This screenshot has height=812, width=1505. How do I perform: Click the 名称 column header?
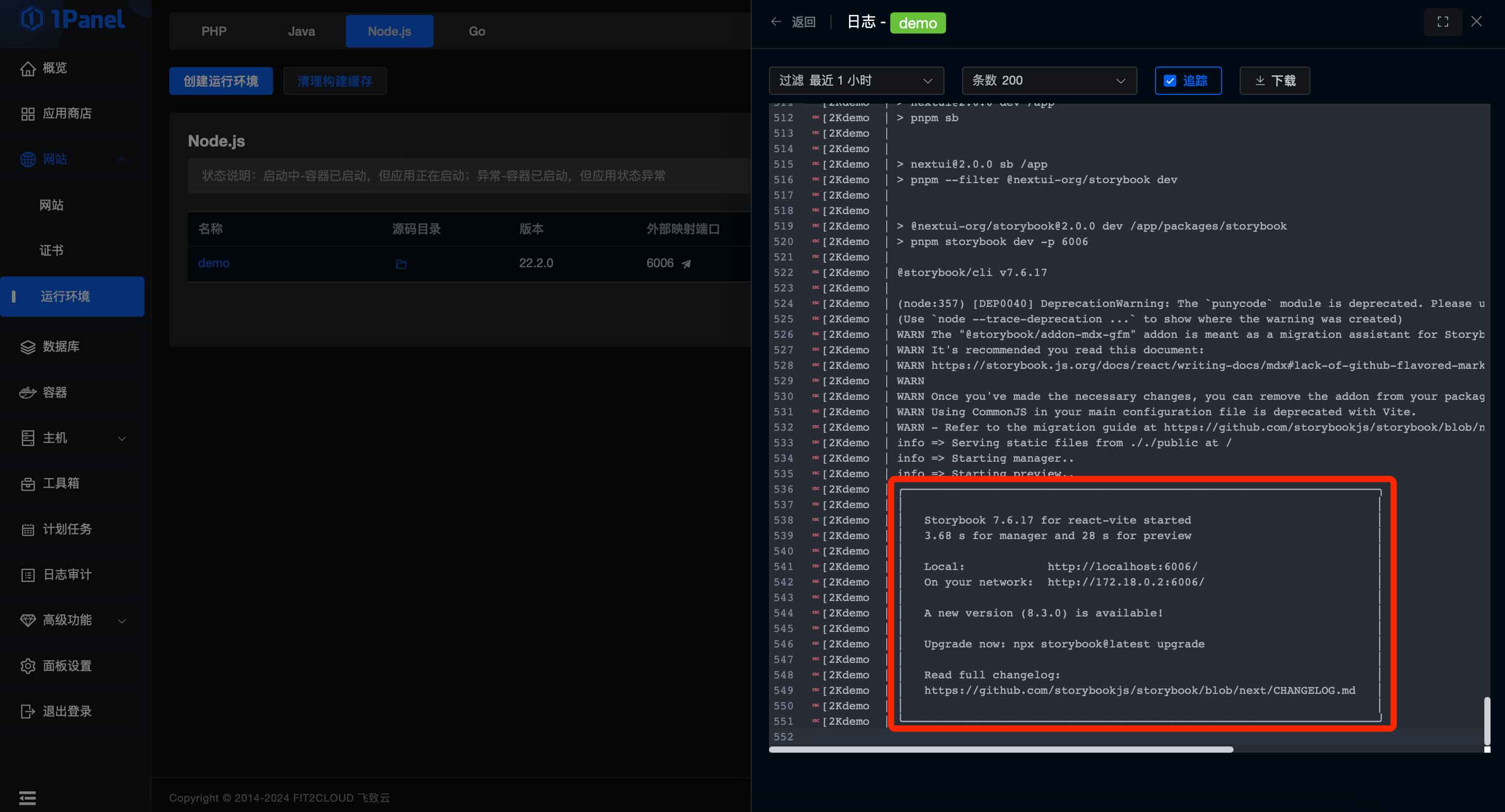click(x=211, y=229)
